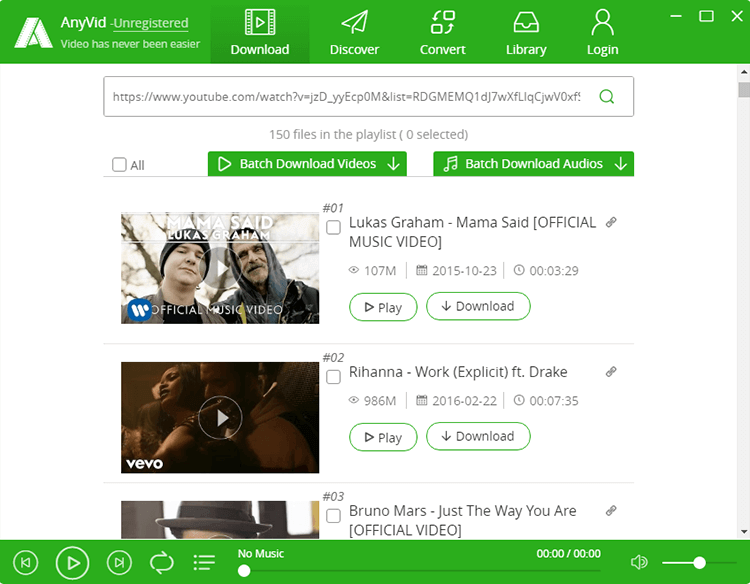750x584 pixels.
Task: Open Rihanna Work video thumbnail
Action: pyautogui.click(x=220, y=418)
